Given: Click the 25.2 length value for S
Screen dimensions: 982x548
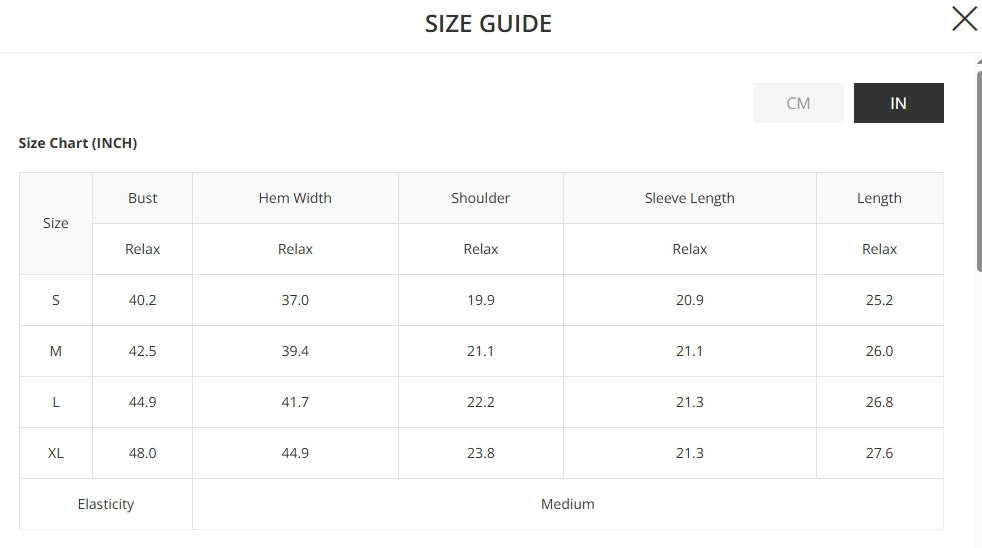Looking at the screenshot, I should 879,300.
